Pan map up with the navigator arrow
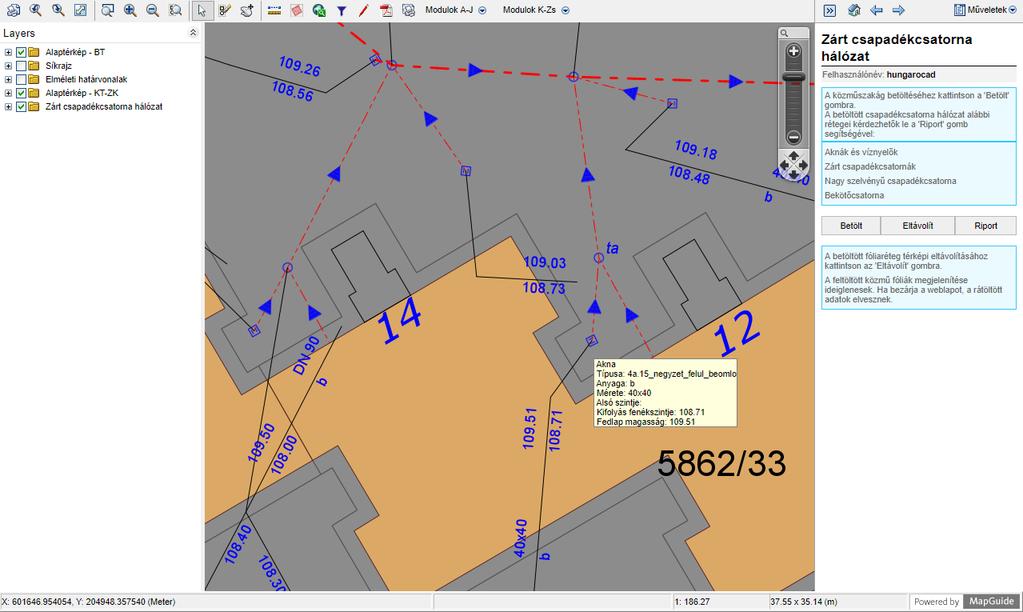 pyautogui.click(x=793, y=155)
